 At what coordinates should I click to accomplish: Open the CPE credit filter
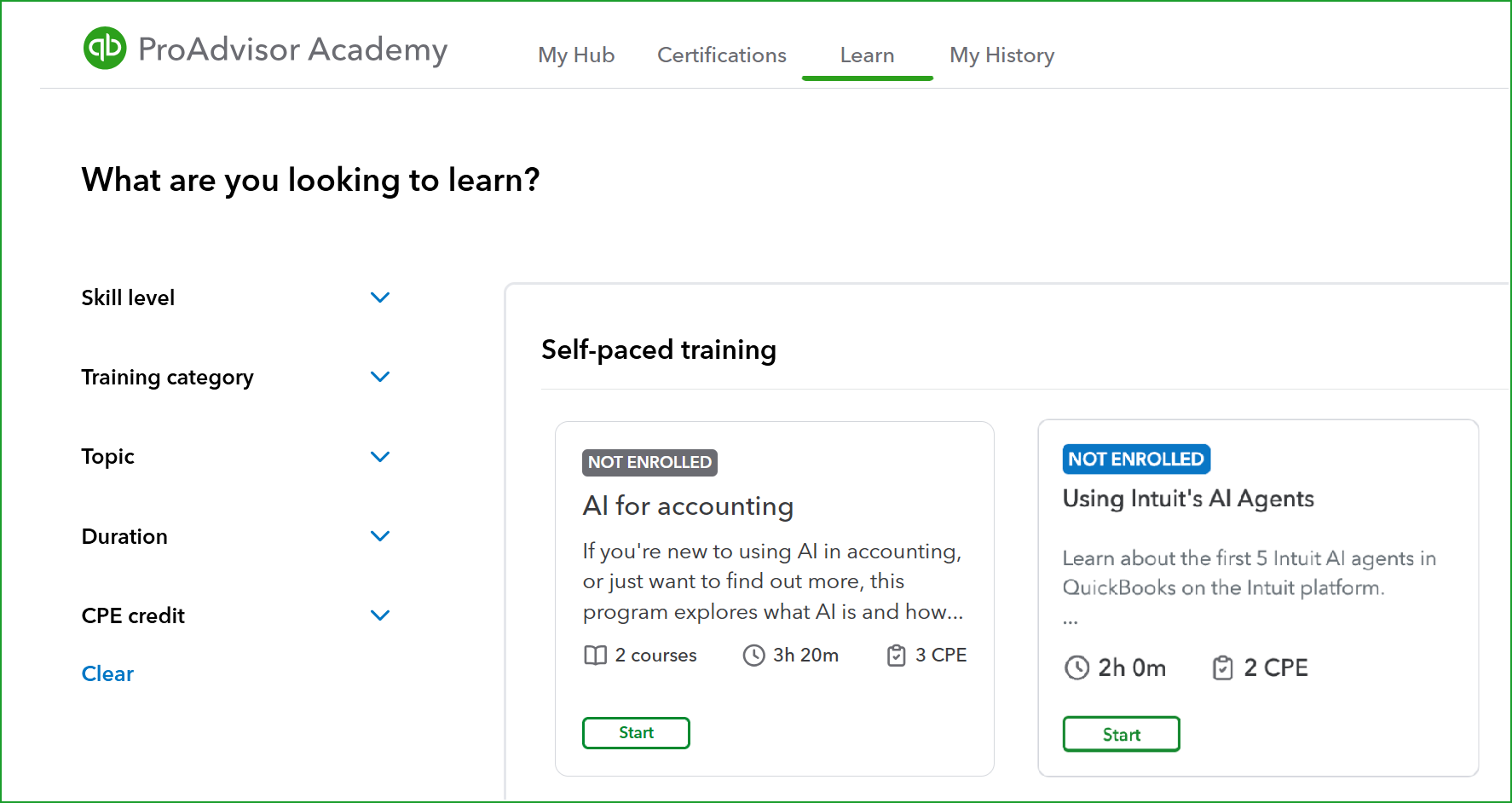[x=380, y=615]
